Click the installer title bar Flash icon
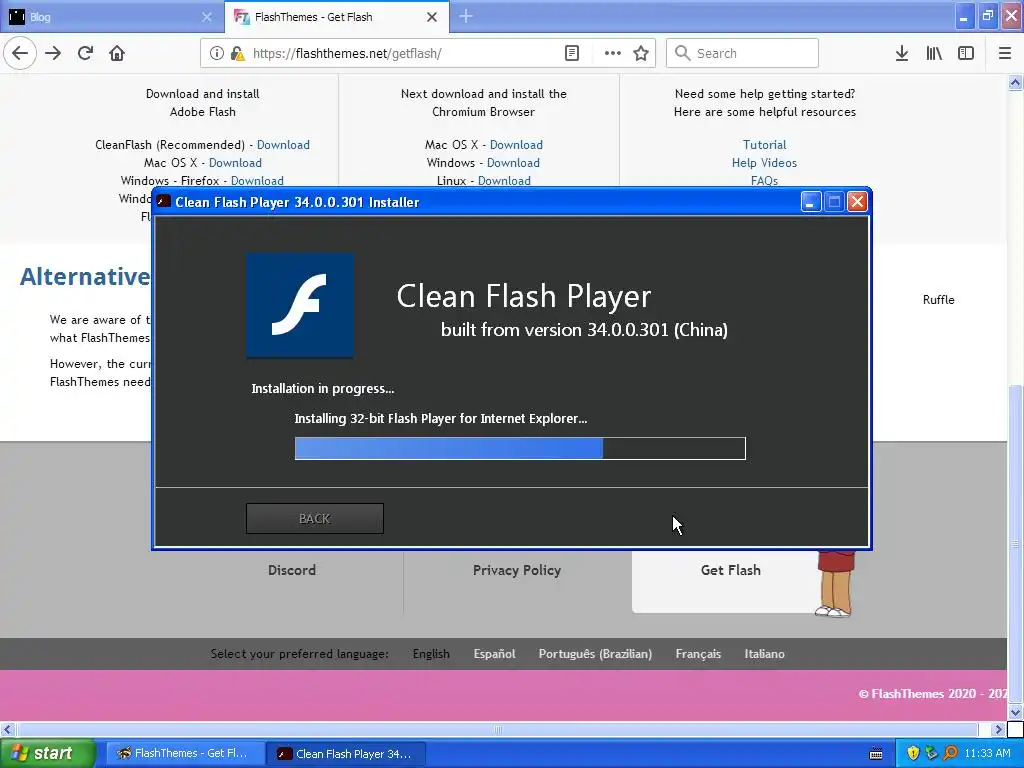 164,202
